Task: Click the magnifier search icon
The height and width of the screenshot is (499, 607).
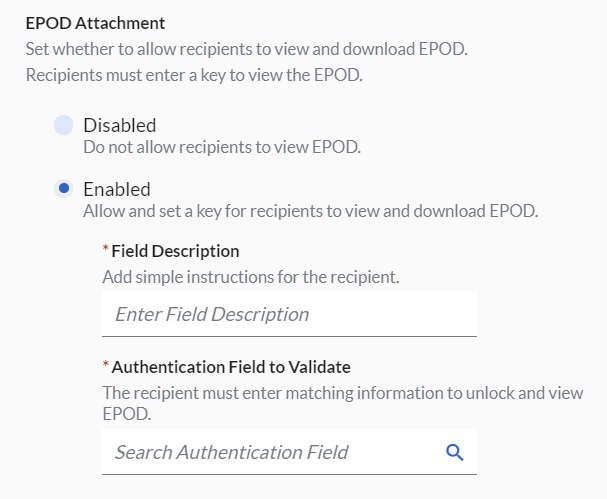Action: pyautogui.click(x=455, y=453)
